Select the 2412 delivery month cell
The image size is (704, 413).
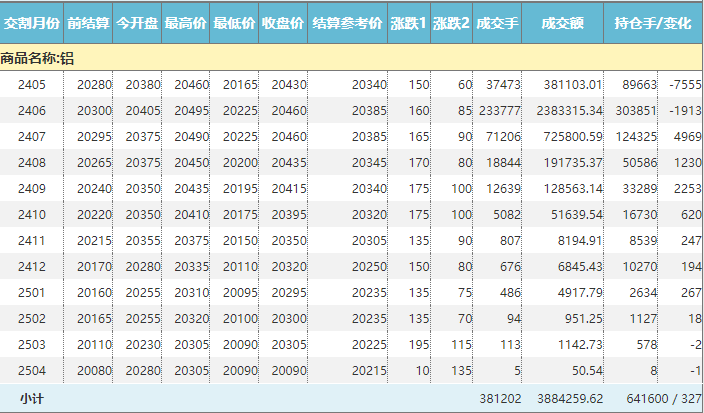(32, 267)
